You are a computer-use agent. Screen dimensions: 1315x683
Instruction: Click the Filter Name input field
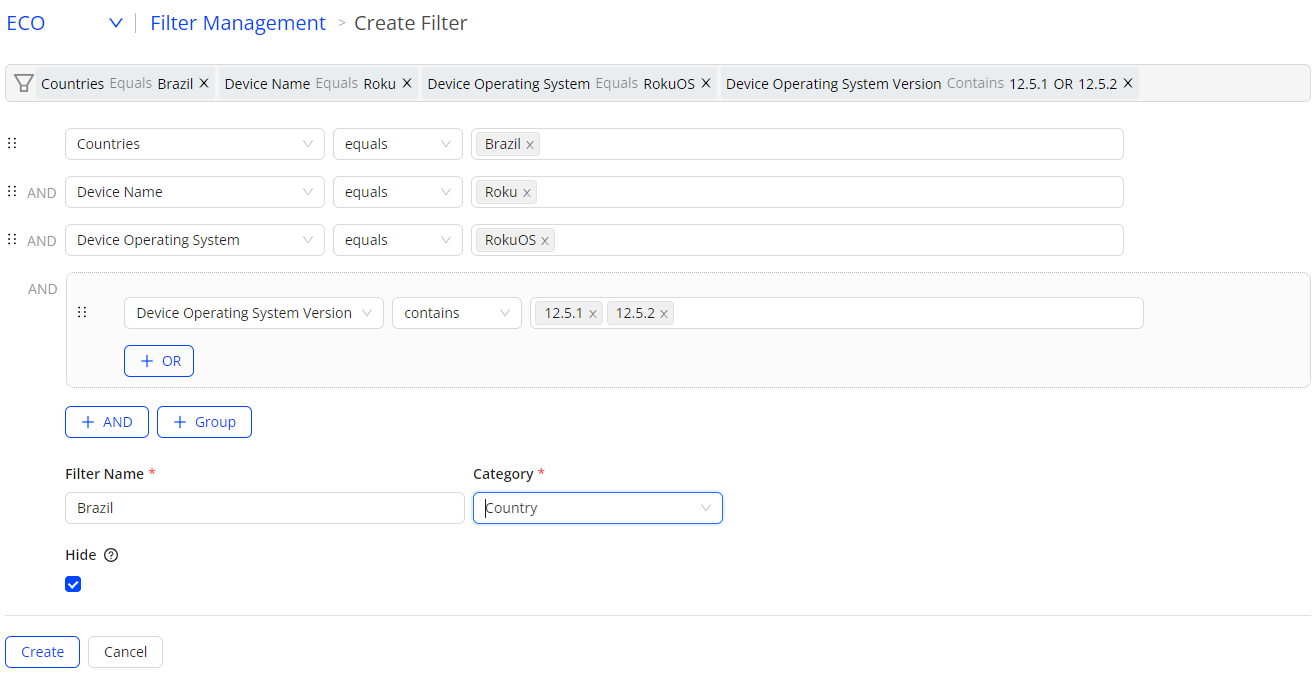[265, 508]
